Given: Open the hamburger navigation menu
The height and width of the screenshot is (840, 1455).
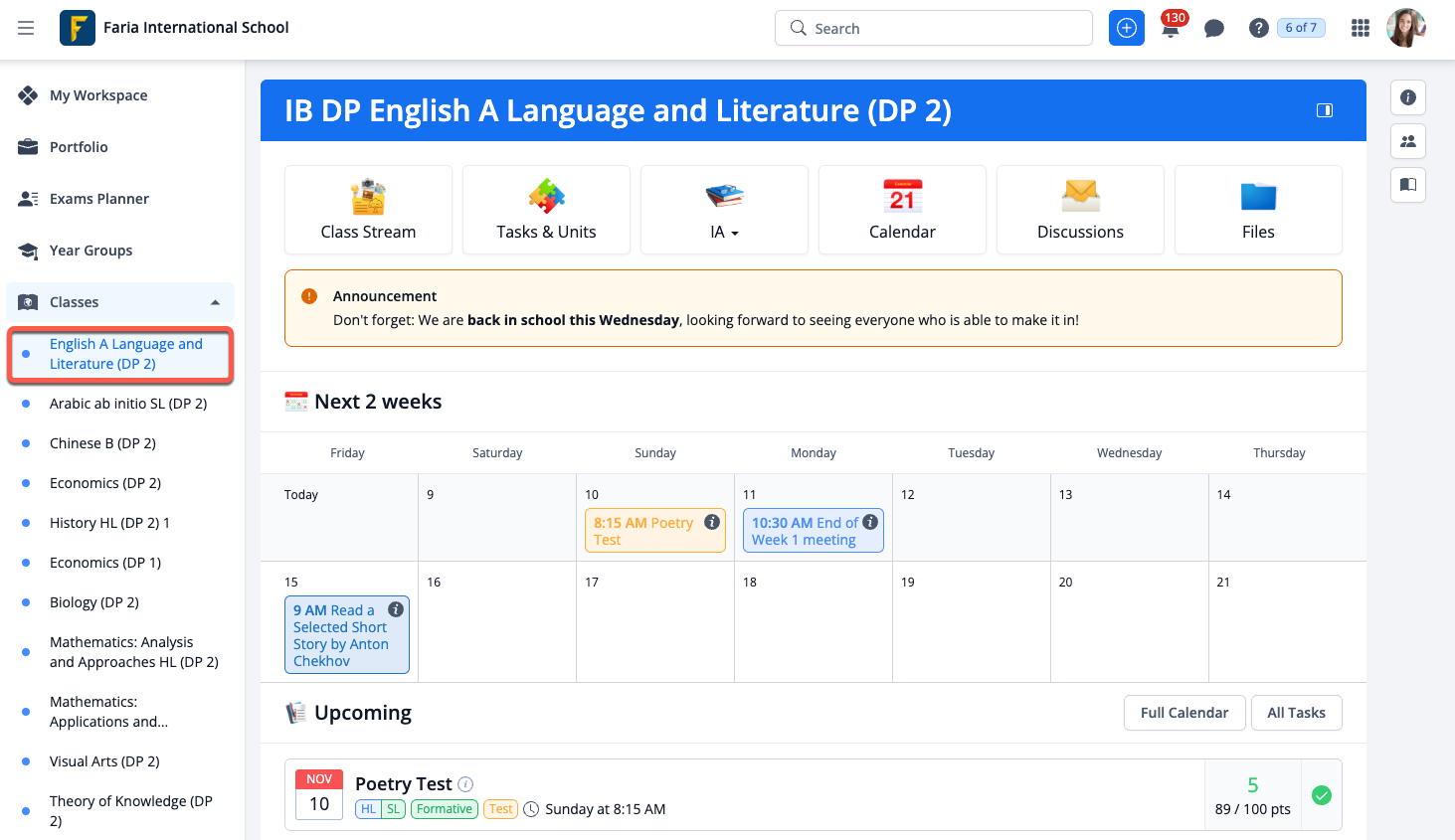Looking at the screenshot, I should [26, 28].
